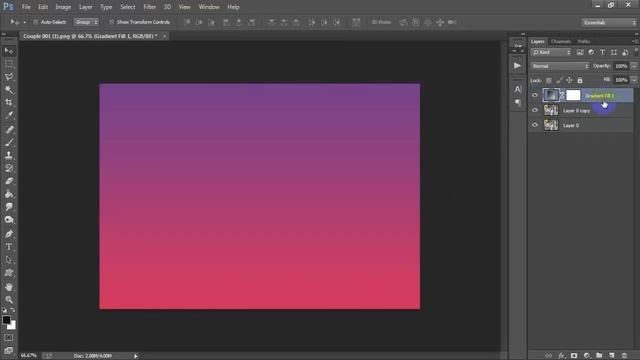This screenshot has height=360, width=640.
Task: Open the Actions panel play icon
Action: 517,66
